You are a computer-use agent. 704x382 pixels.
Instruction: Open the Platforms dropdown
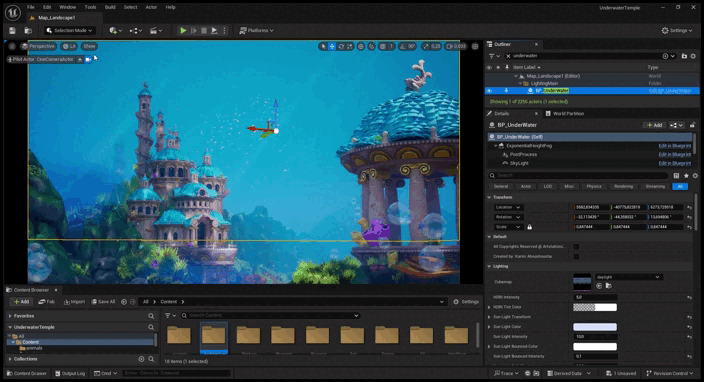point(256,31)
